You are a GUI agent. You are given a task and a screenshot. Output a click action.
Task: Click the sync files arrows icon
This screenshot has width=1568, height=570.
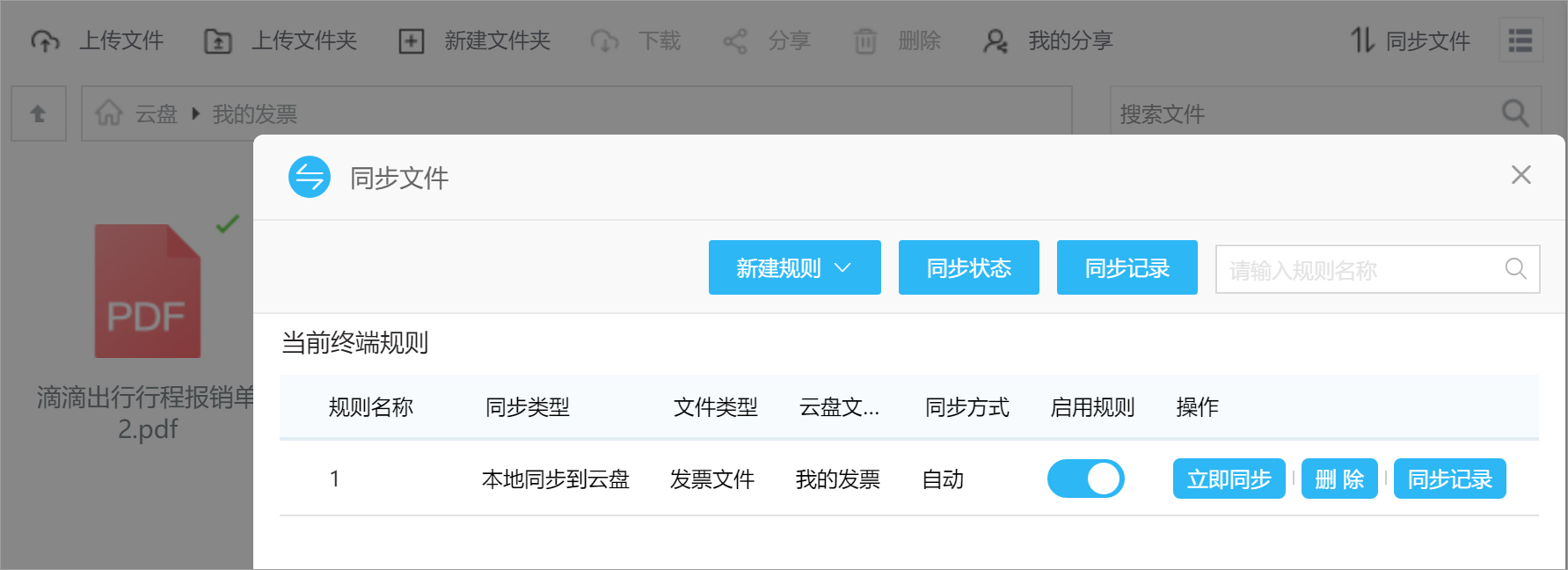(x=1361, y=40)
